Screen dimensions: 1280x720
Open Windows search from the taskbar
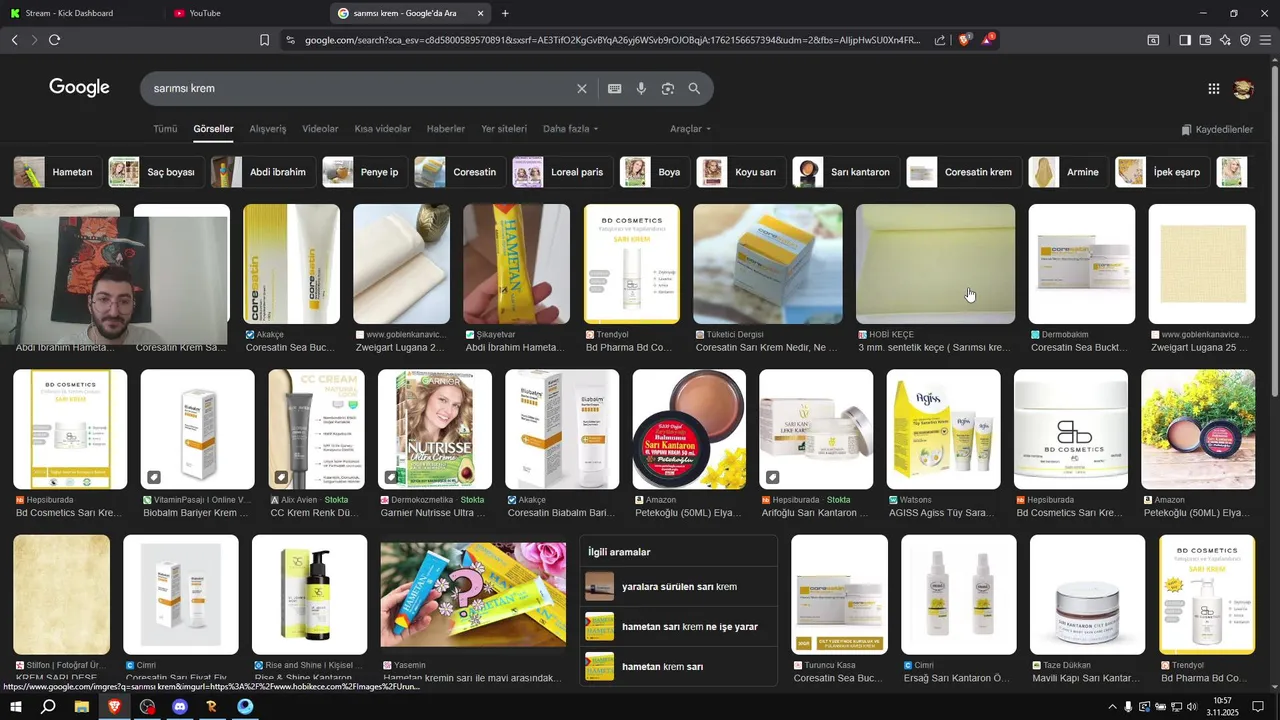(48, 707)
